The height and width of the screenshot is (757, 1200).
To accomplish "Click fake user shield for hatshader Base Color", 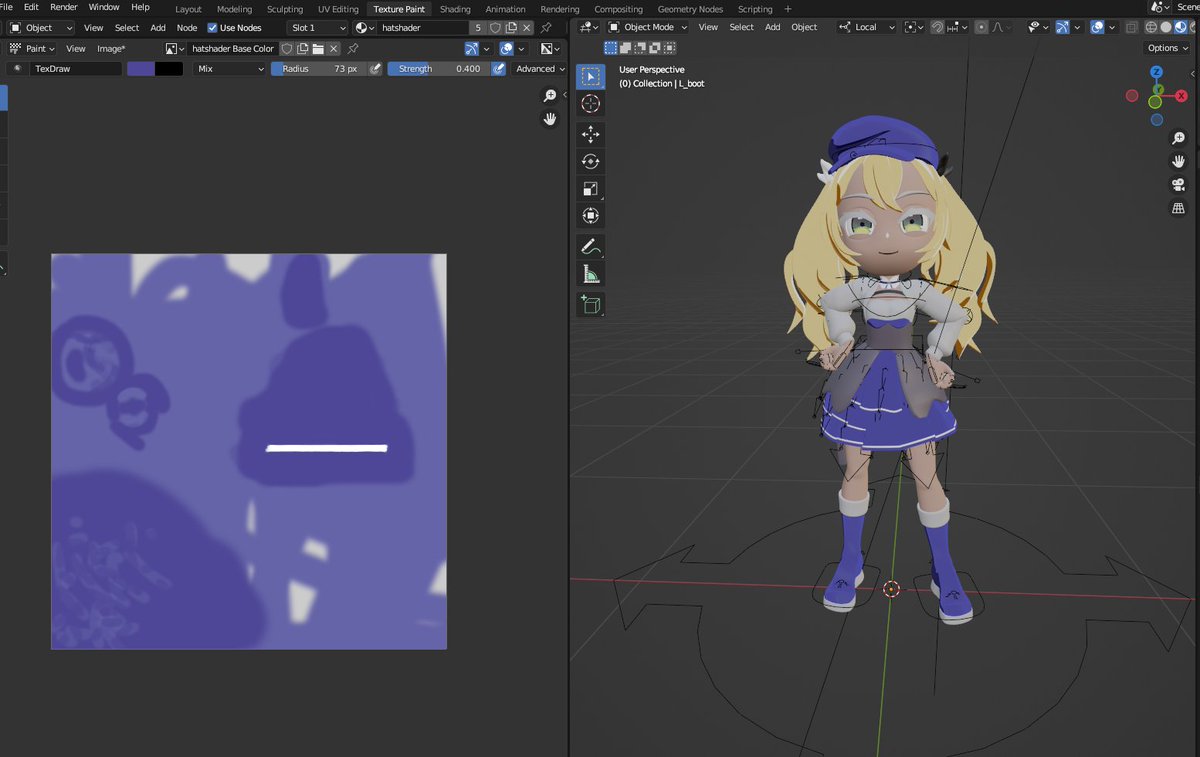I will pos(287,48).
